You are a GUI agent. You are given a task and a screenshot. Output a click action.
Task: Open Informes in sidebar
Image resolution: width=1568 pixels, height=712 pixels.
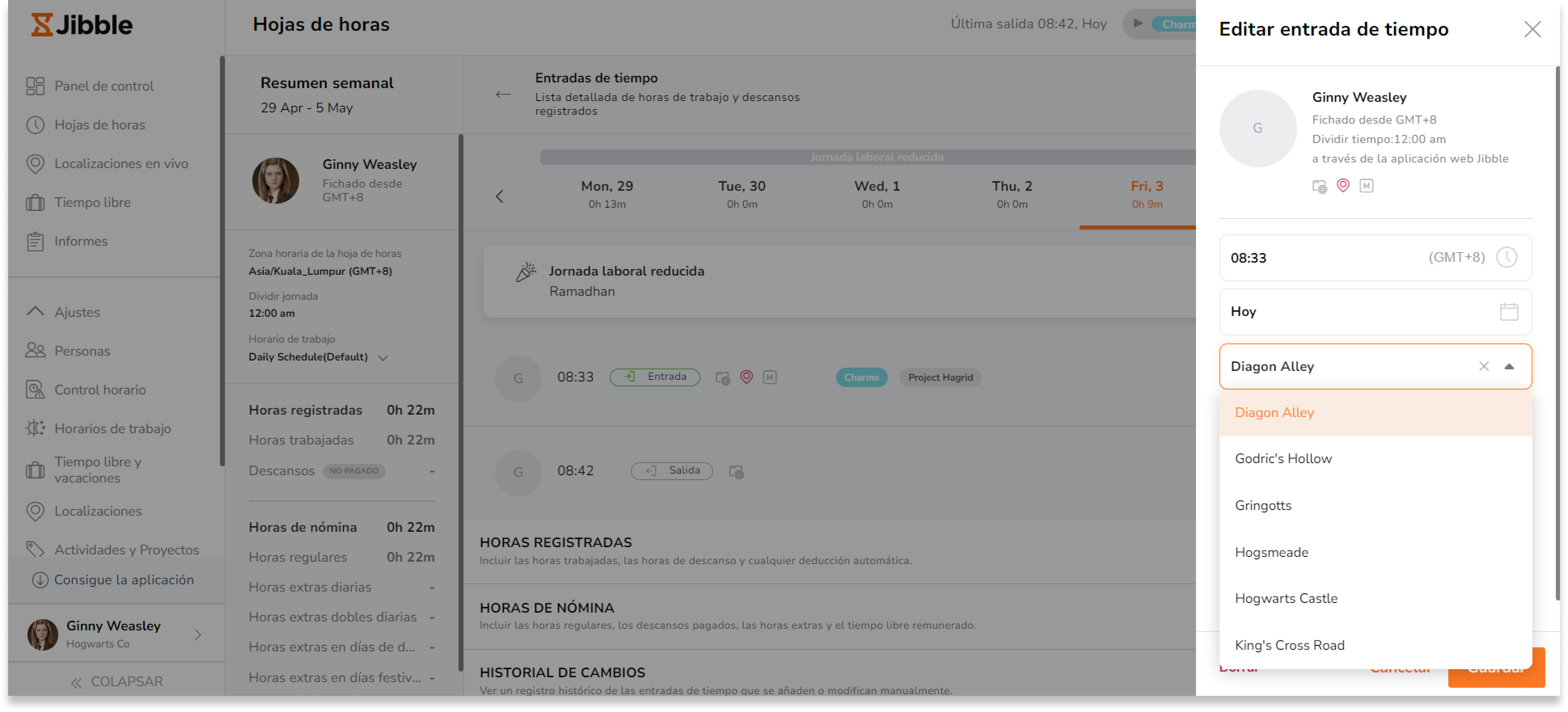coord(80,242)
